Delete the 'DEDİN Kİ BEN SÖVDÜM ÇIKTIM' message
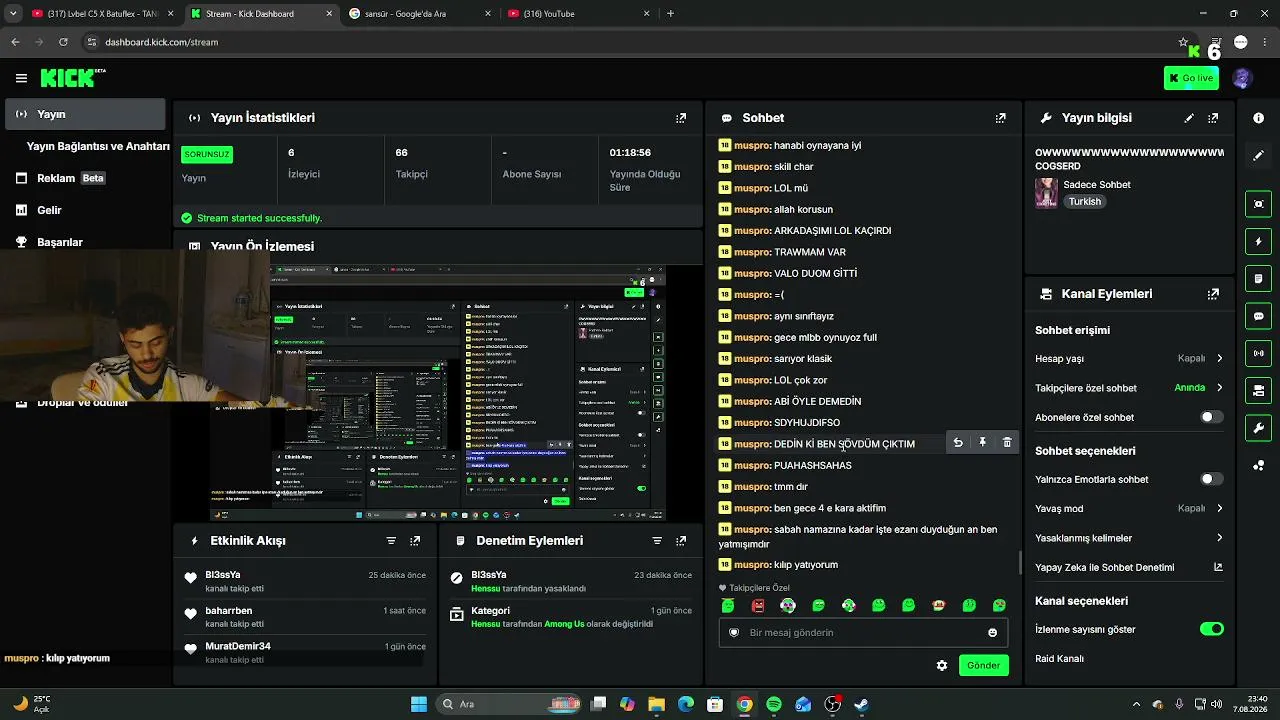This screenshot has width=1280, height=720. click(1007, 442)
